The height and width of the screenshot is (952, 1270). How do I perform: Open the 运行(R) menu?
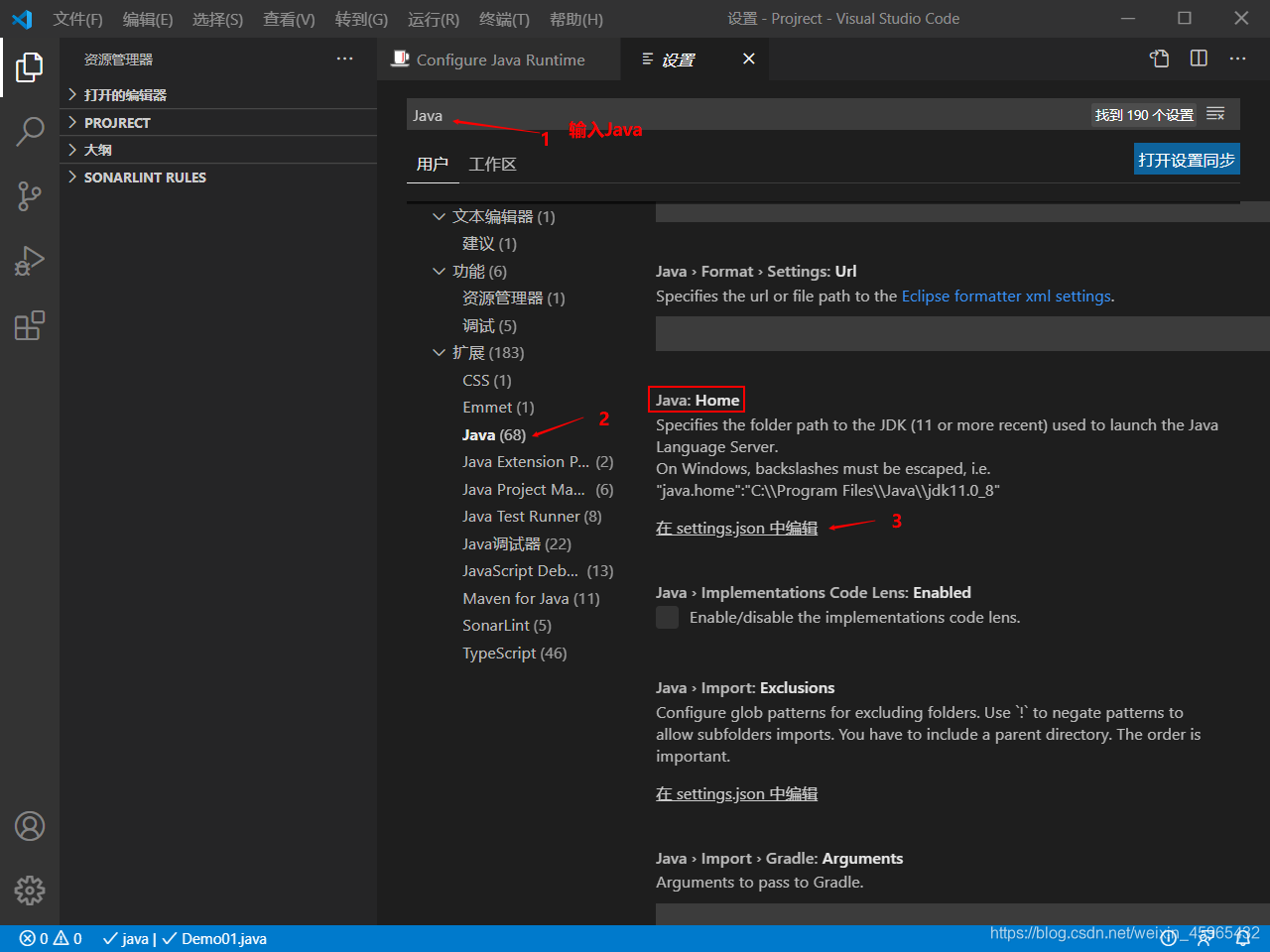point(434,19)
